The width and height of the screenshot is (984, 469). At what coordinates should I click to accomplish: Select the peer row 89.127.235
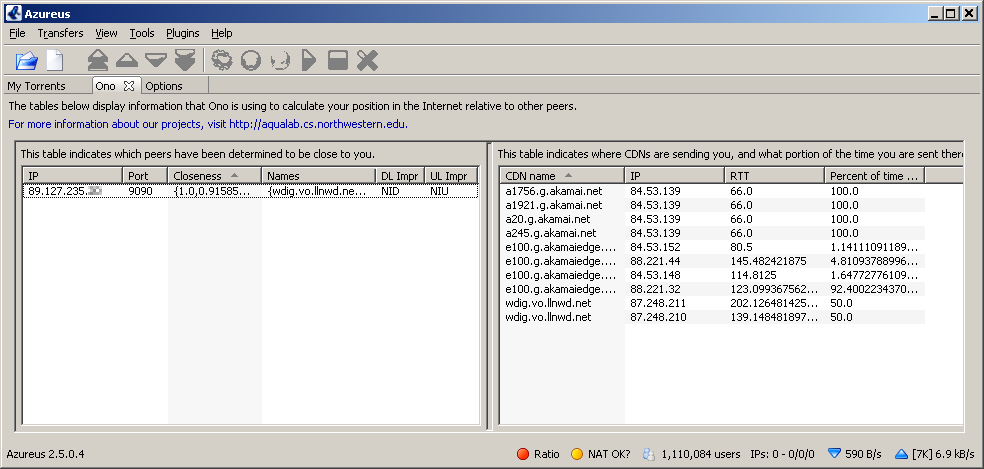(x=250, y=191)
